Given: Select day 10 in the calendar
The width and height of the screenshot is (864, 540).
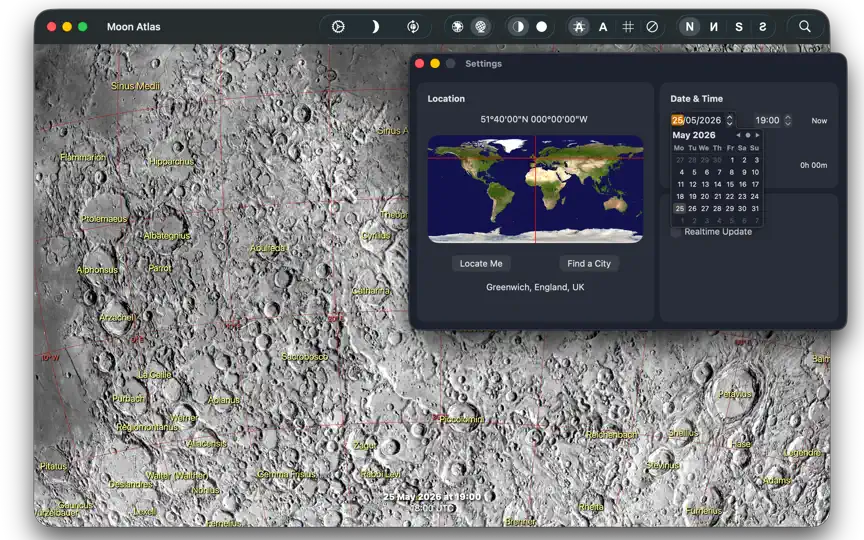Looking at the screenshot, I should coord(755,172).
